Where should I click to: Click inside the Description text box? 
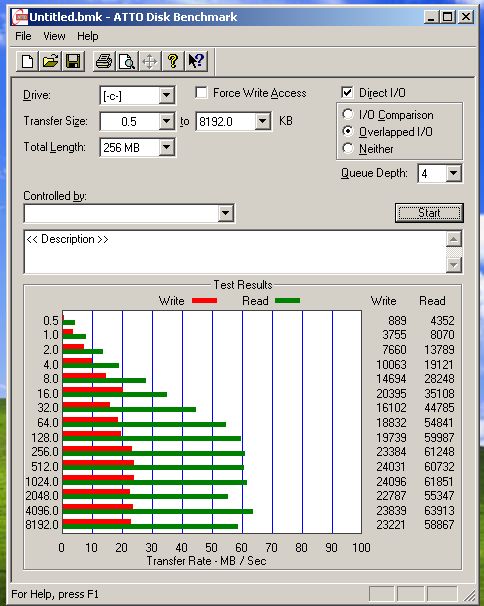tap(235, 252)
